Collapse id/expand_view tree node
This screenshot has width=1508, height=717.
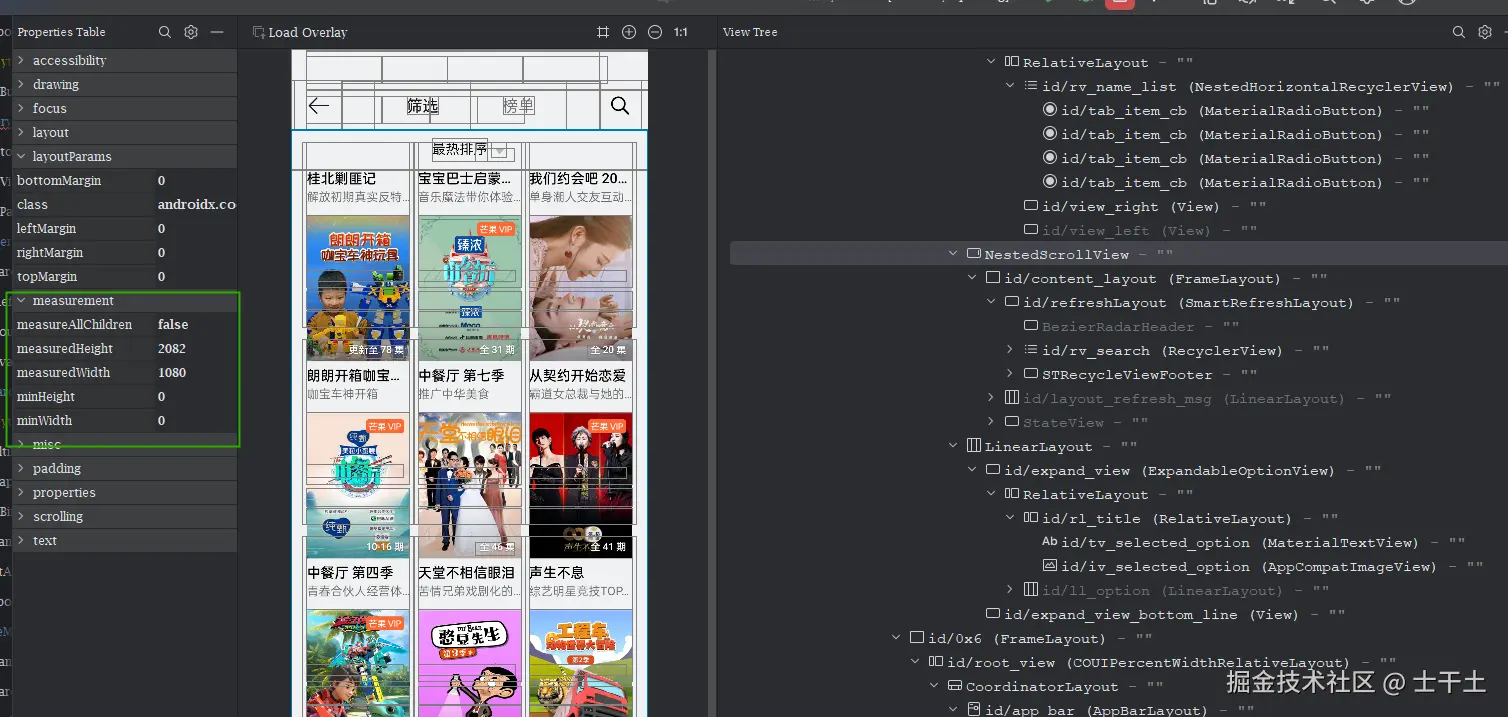(972, 471)
